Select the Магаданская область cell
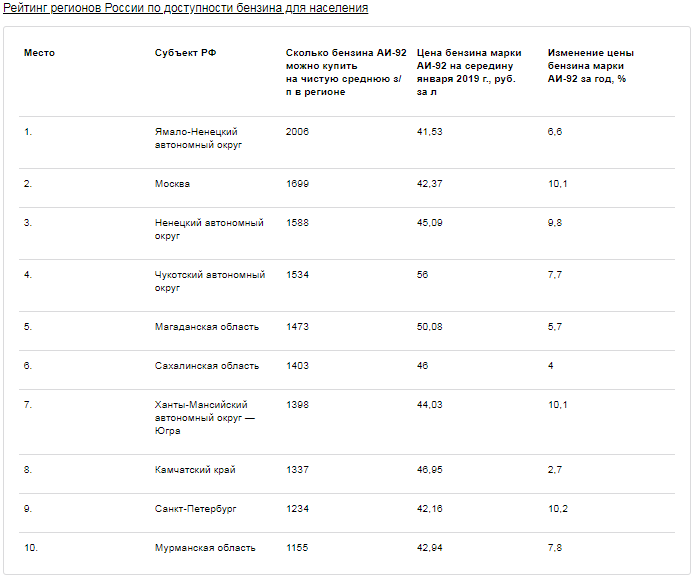Image resolution: width=695 pixels, height=580 pixels. 207,327
